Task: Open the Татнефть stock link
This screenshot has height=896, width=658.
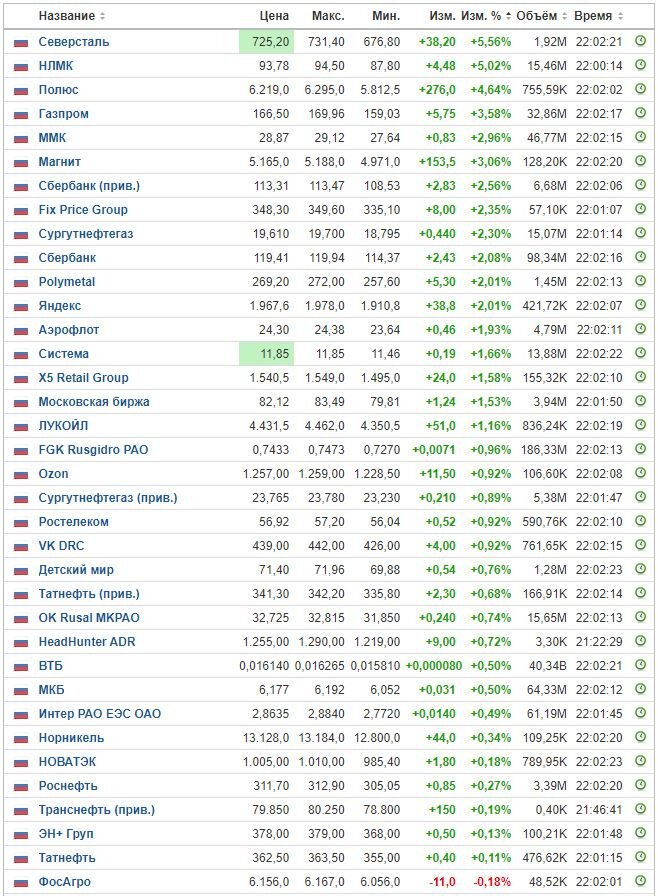Action: [67, 858]
